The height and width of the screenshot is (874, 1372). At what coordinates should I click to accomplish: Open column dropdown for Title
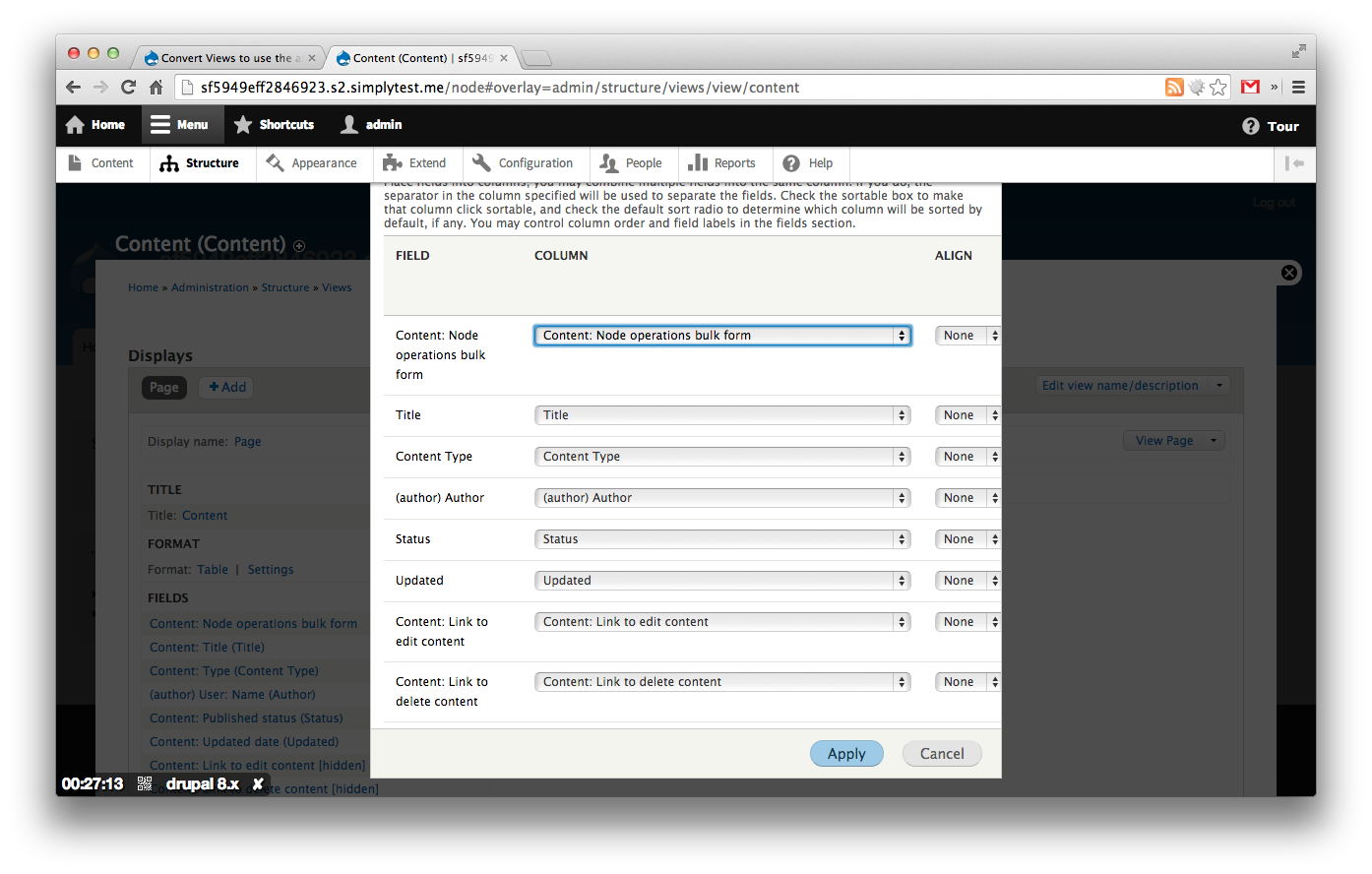tap(722, 415)
